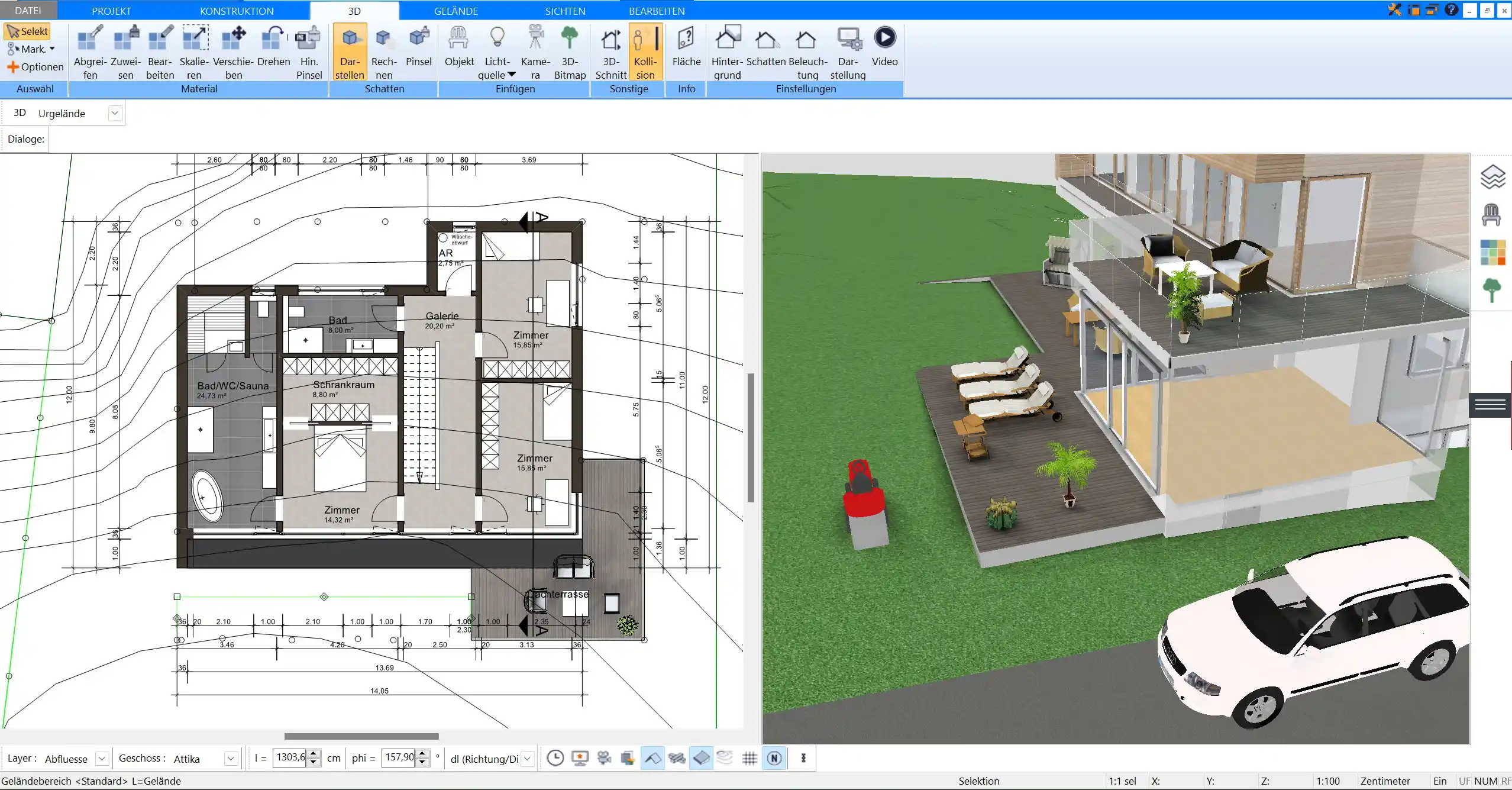Click the length l input field
The image size is (1512, 790).
[x=290, y=757]
